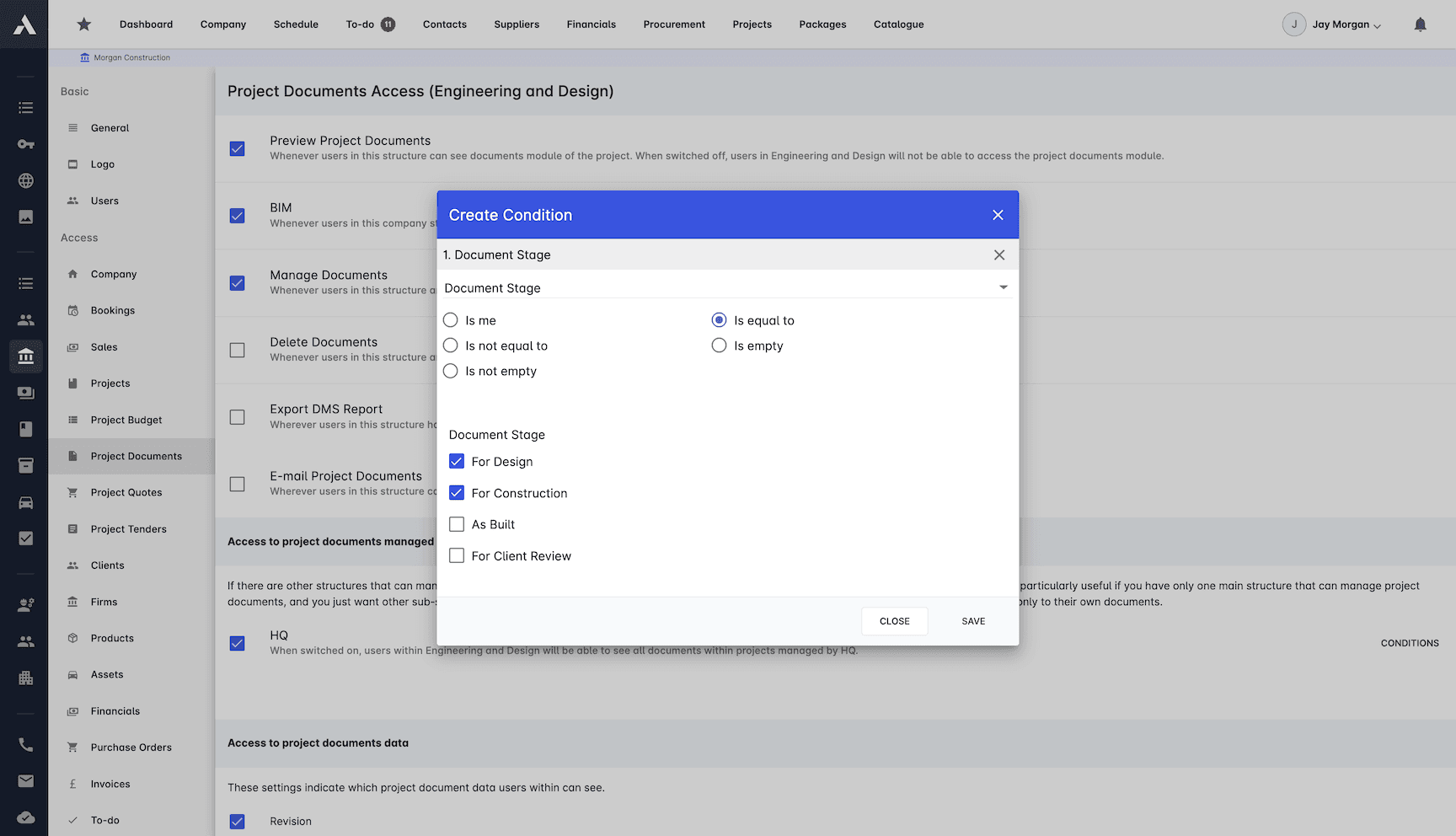The height and width of the screenshot is (836, 1456).
Task: Collapse condition 1 Document Stage via its X
Action: pos(999,255)
